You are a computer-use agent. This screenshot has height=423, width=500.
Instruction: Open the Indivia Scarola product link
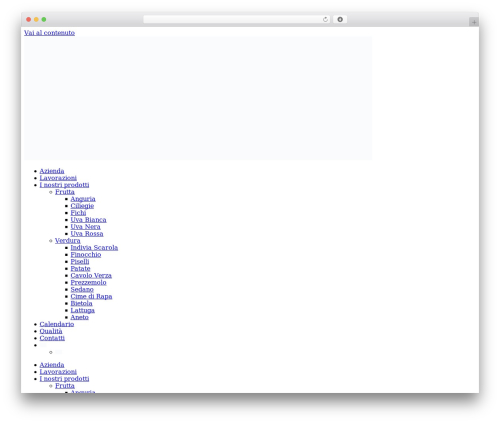[94, 248]
